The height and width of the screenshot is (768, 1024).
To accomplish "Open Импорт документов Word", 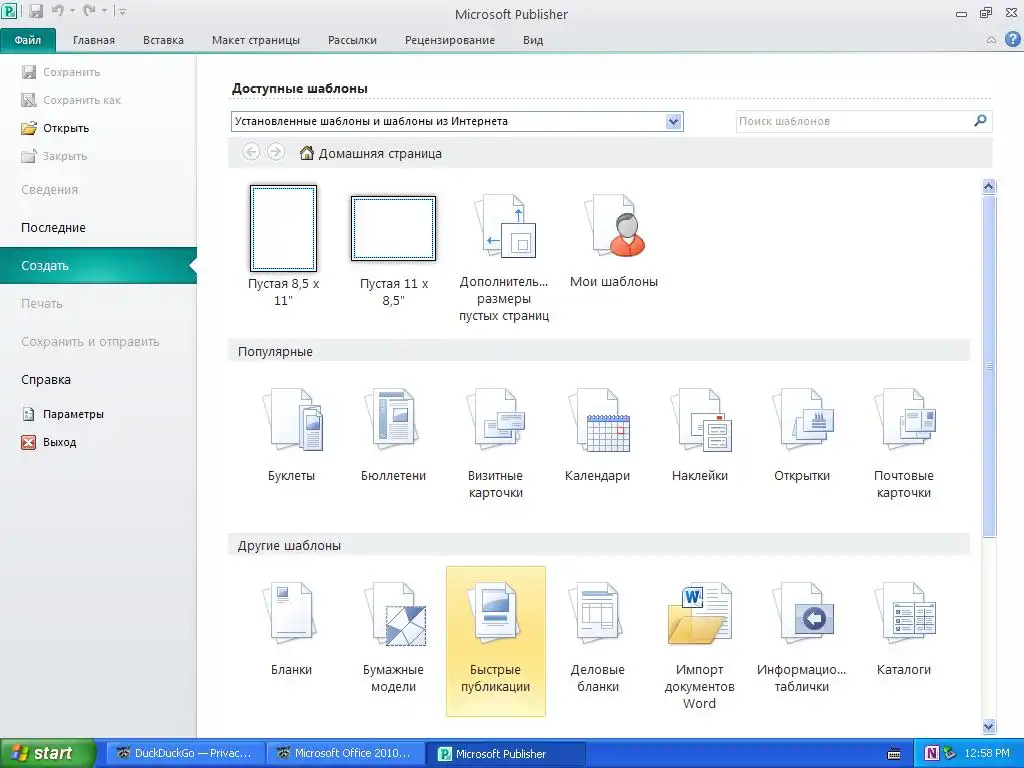I will pyautogui.click(x=699, y=614).
